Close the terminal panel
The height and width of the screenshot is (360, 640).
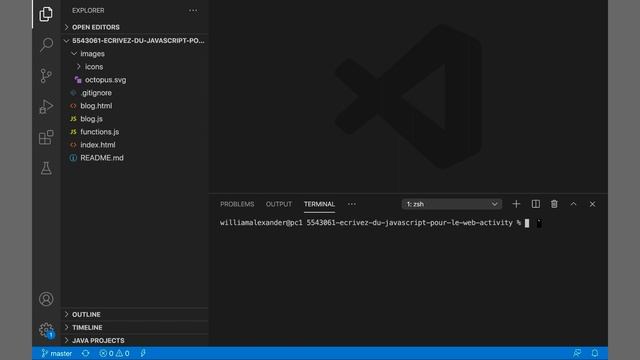coord(592,204)
